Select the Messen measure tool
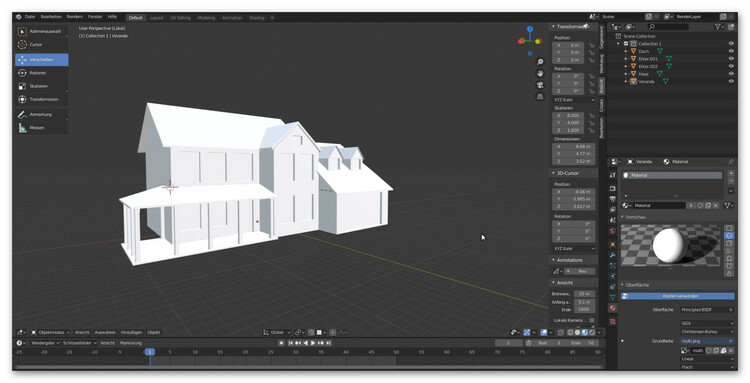The width and height of the screenshot is (750, 383). click(x=42, y=128)
